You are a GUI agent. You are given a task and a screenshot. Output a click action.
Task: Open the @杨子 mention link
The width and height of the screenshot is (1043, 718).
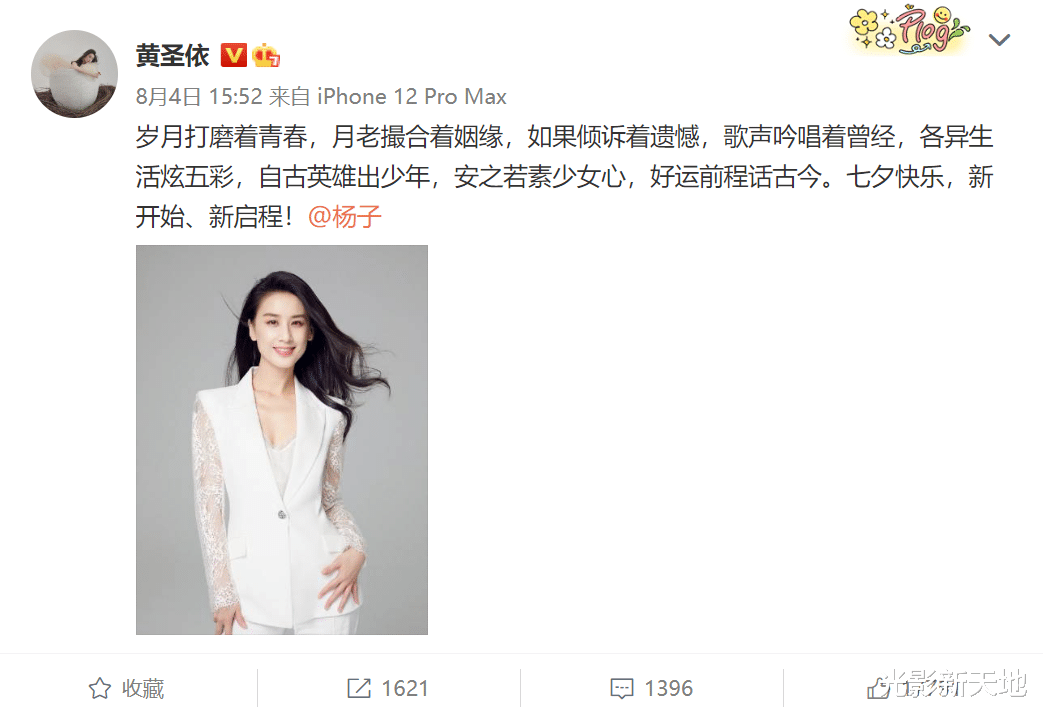tap(345, 217)
